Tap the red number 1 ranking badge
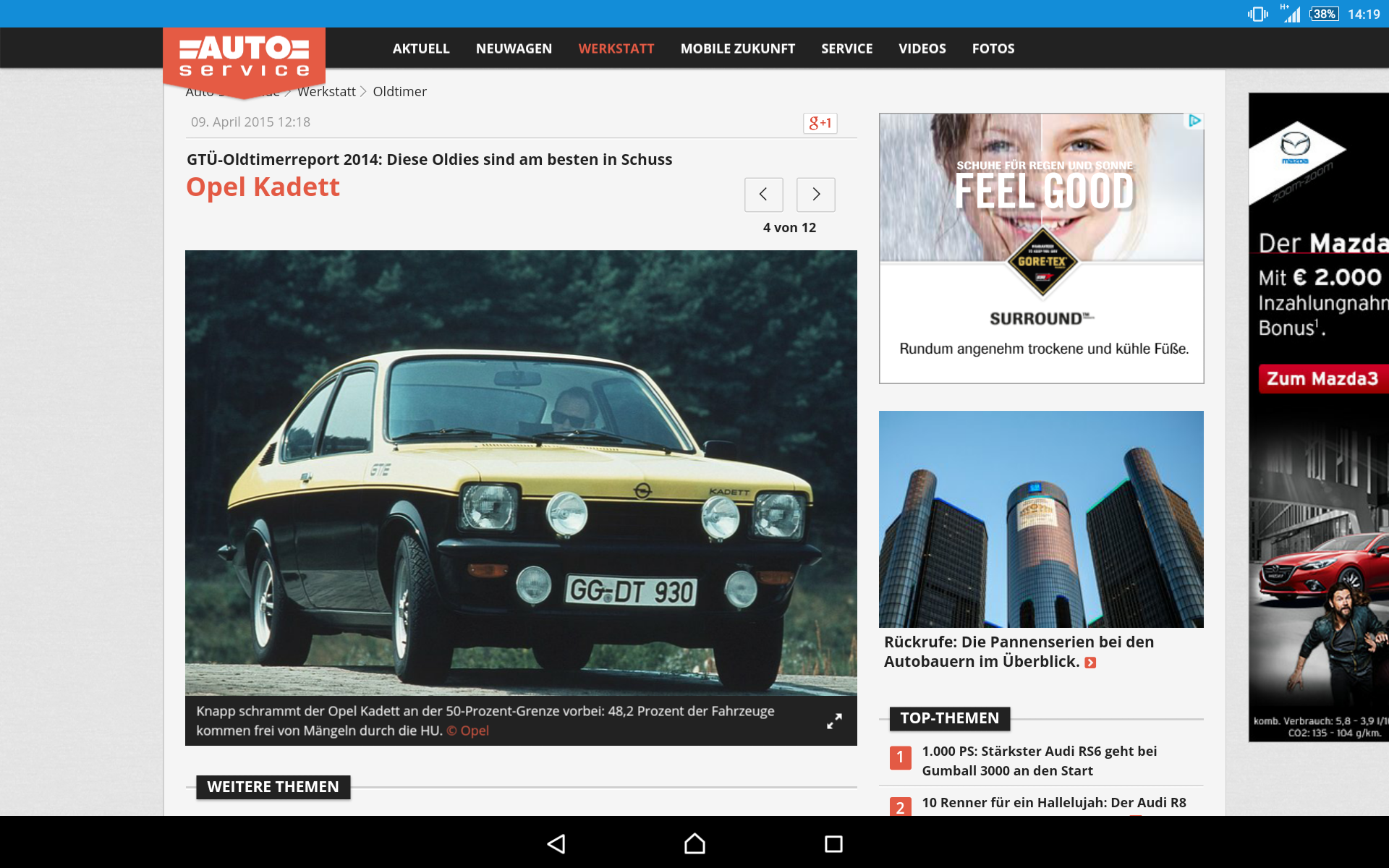Image resolution: width=1389 pixels, height=868 pixels. (x=900, y=757)
